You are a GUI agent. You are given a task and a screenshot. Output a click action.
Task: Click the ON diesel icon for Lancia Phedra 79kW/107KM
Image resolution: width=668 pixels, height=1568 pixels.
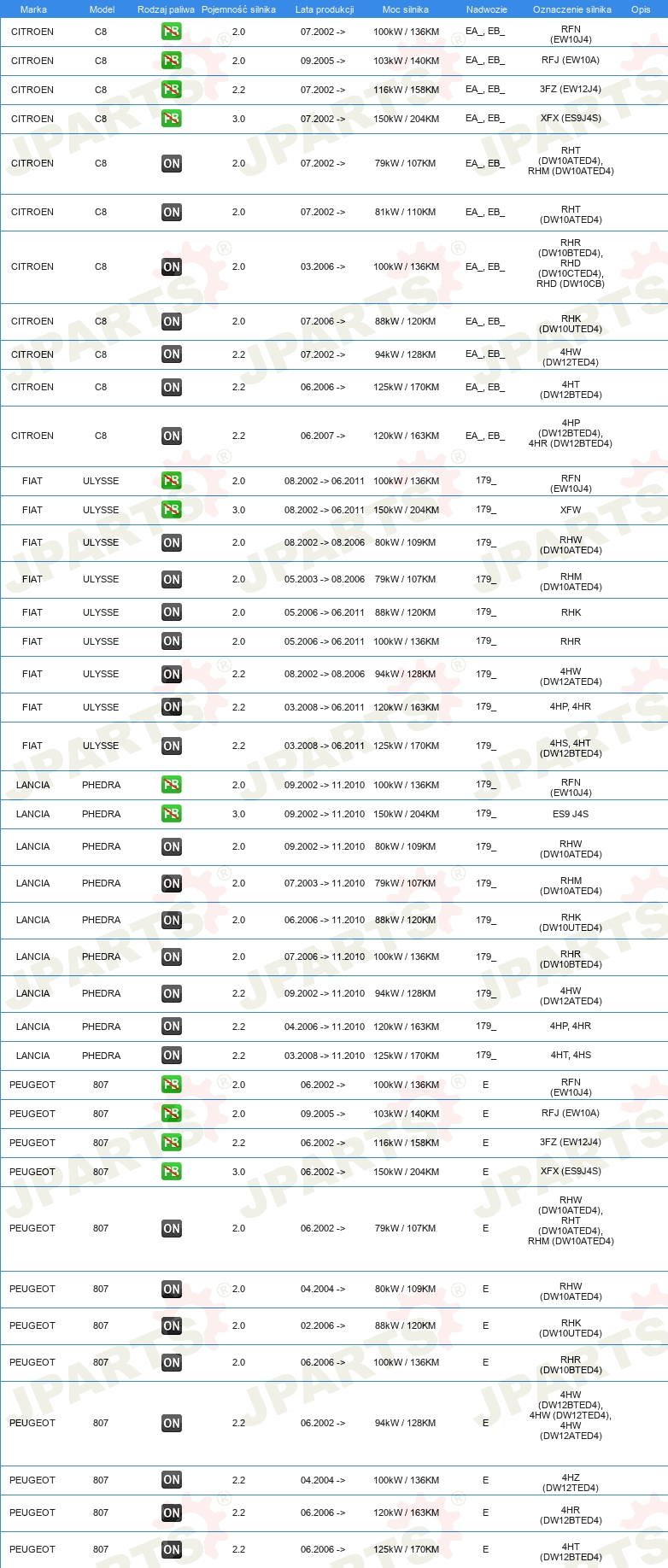tap(172, 884)
